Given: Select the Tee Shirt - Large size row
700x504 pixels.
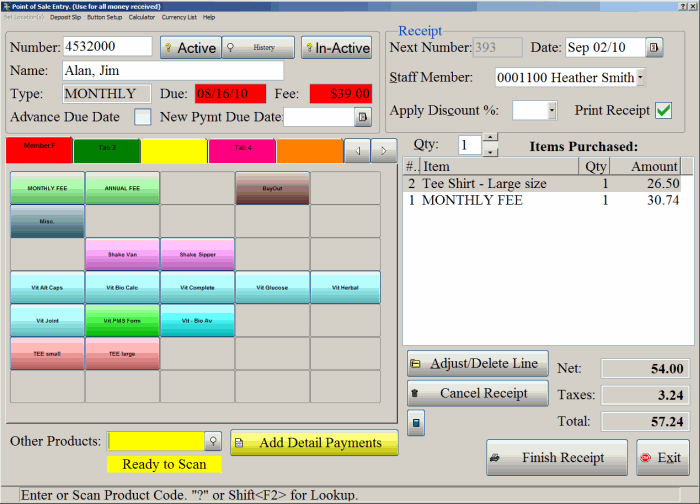Looking at the screenshot, I should coord(542,183).
